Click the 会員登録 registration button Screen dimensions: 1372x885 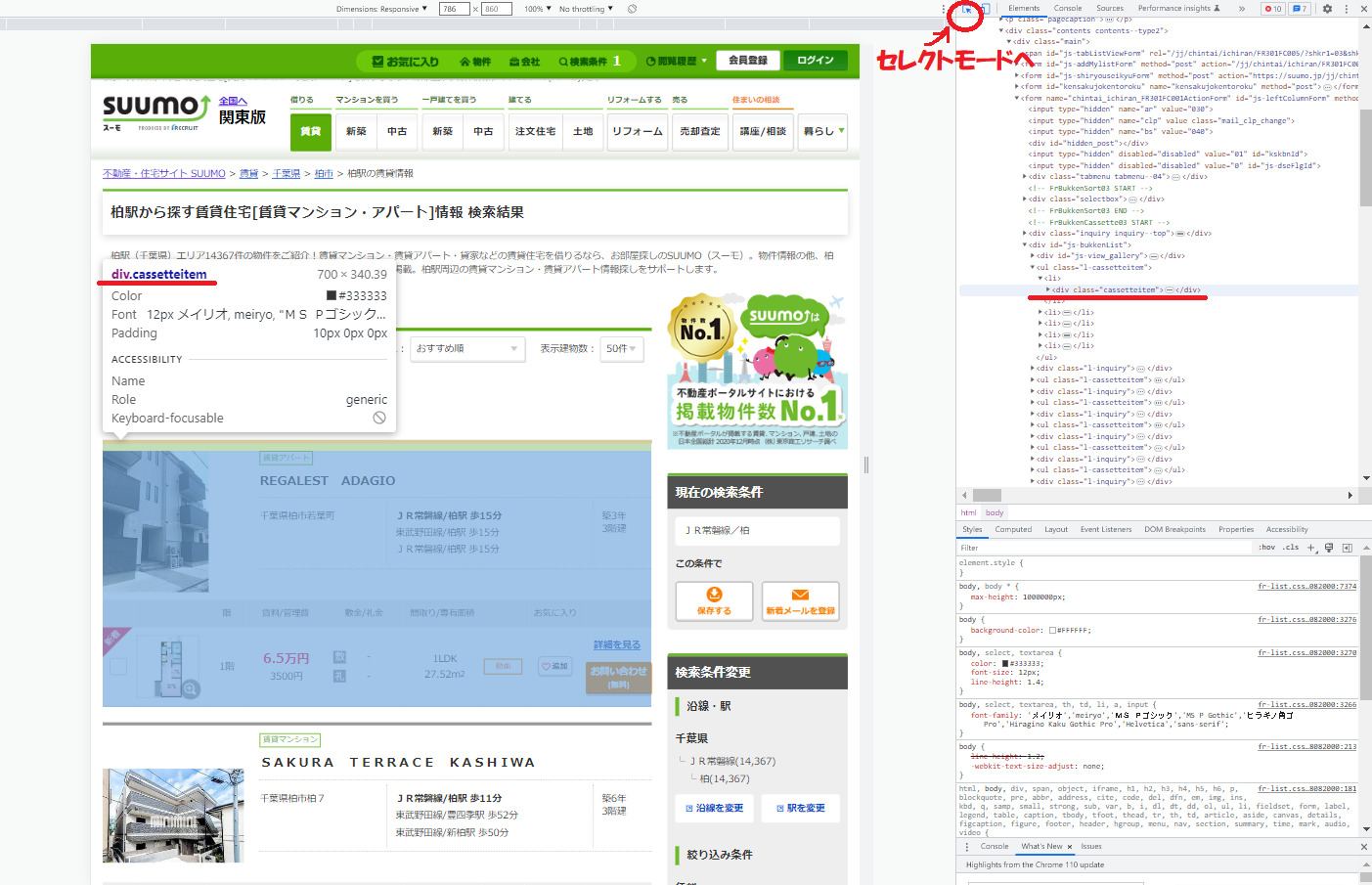749,60
